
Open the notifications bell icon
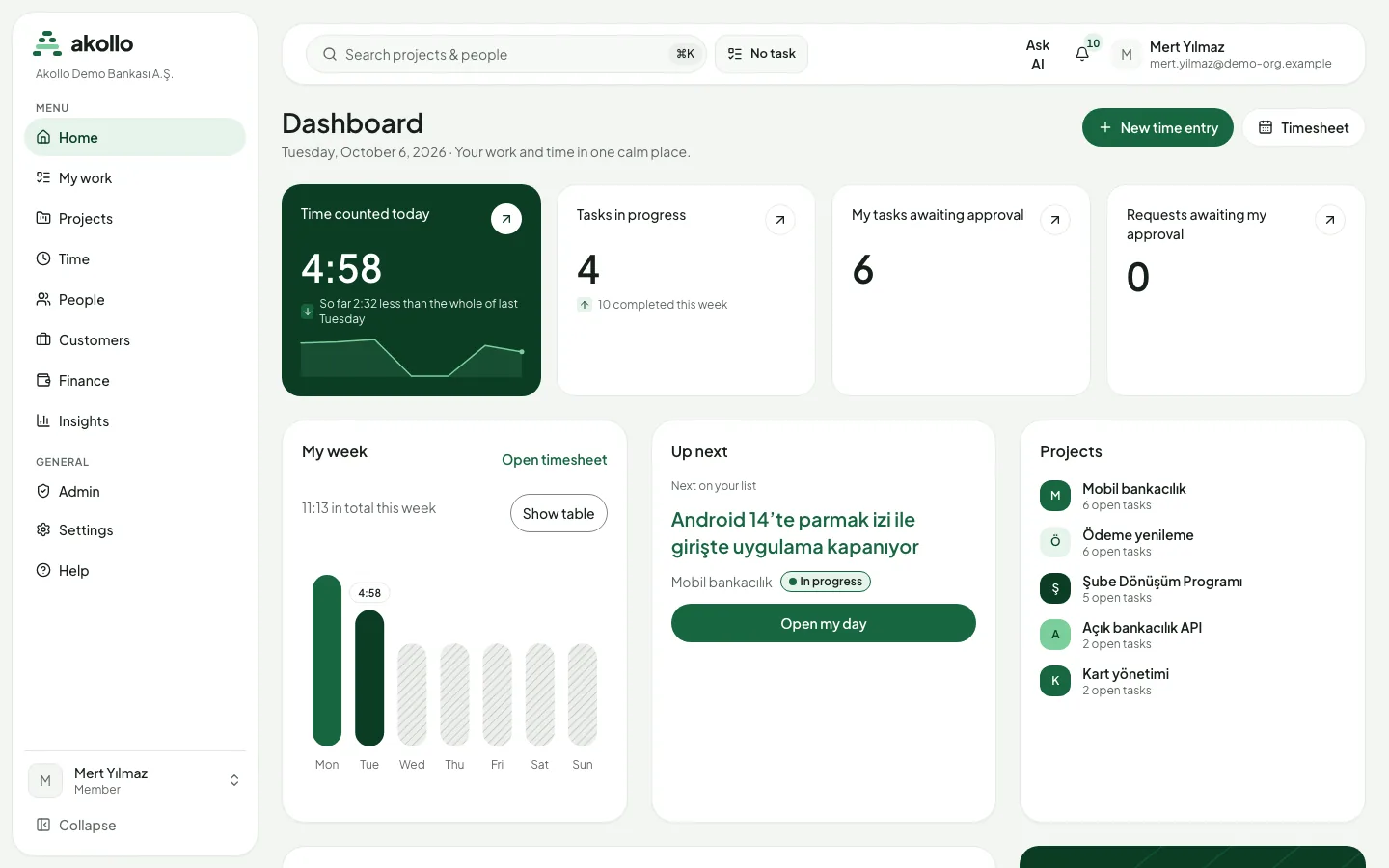point(1082,54)
